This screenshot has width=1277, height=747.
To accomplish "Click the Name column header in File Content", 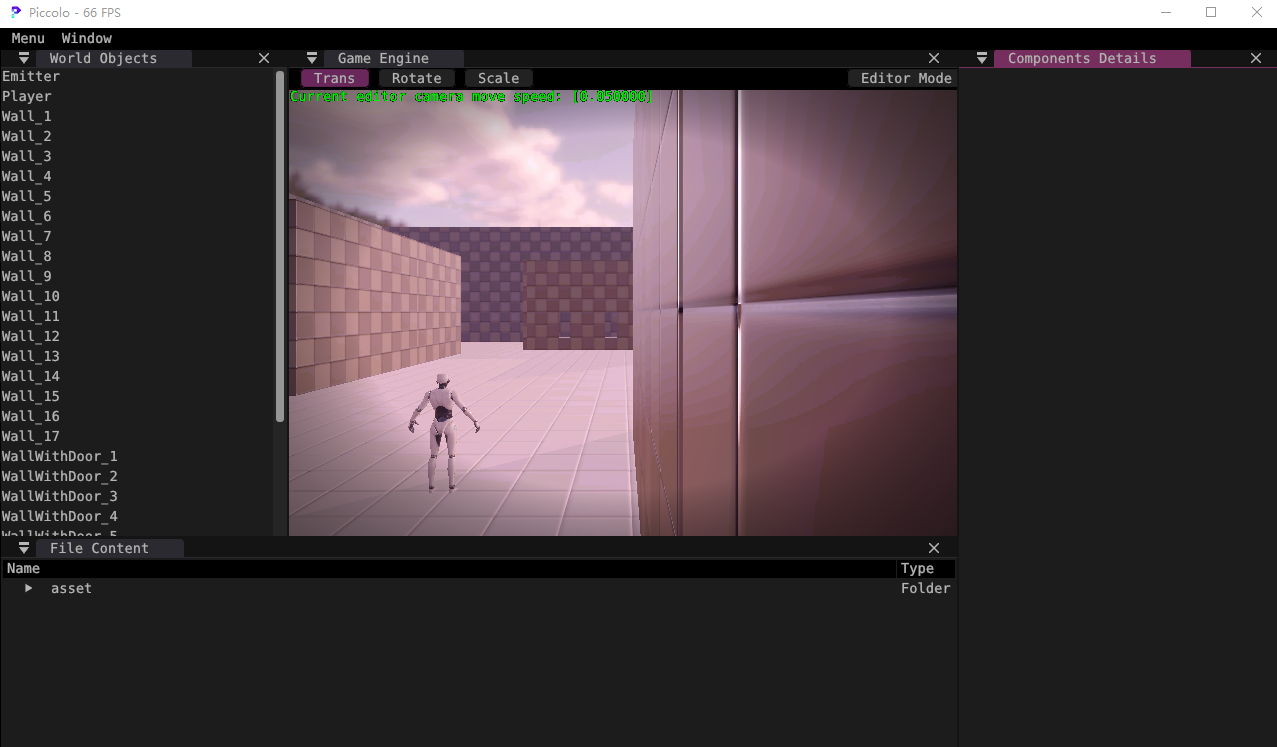I will pyautogui.click(x=22, y=568).
